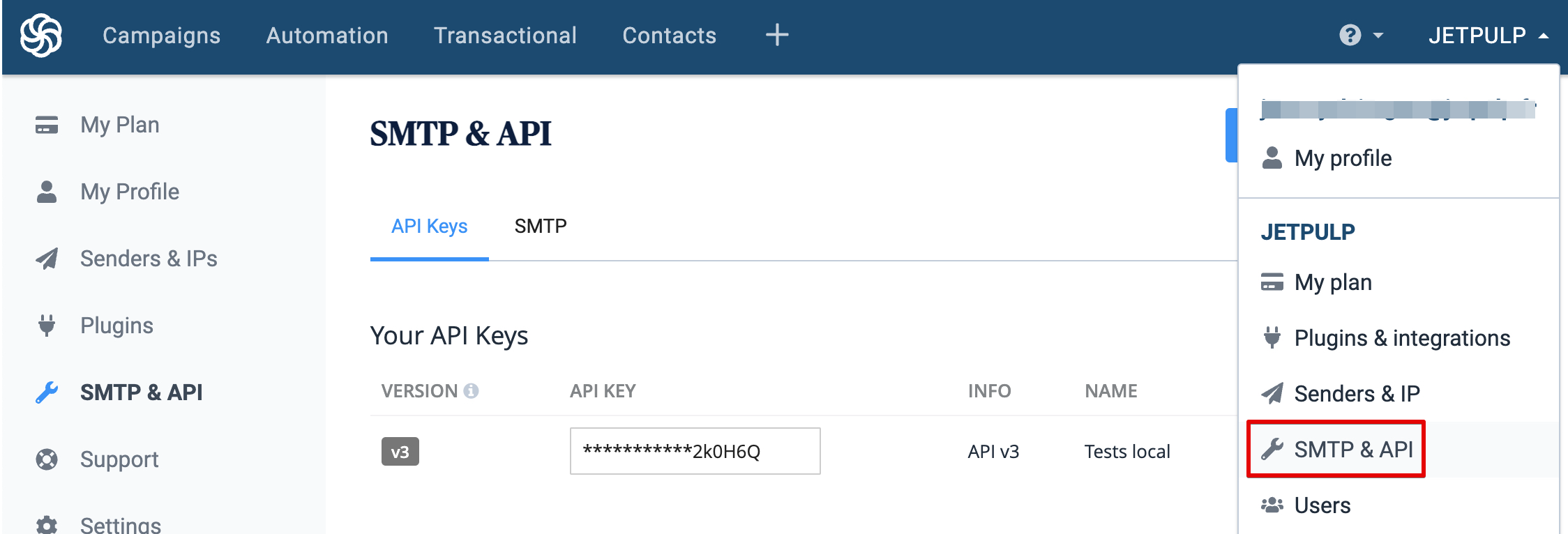1568x534 pixels.
Task: Expand the help menu caret arrow
Action: click(x=1378, y=35)
